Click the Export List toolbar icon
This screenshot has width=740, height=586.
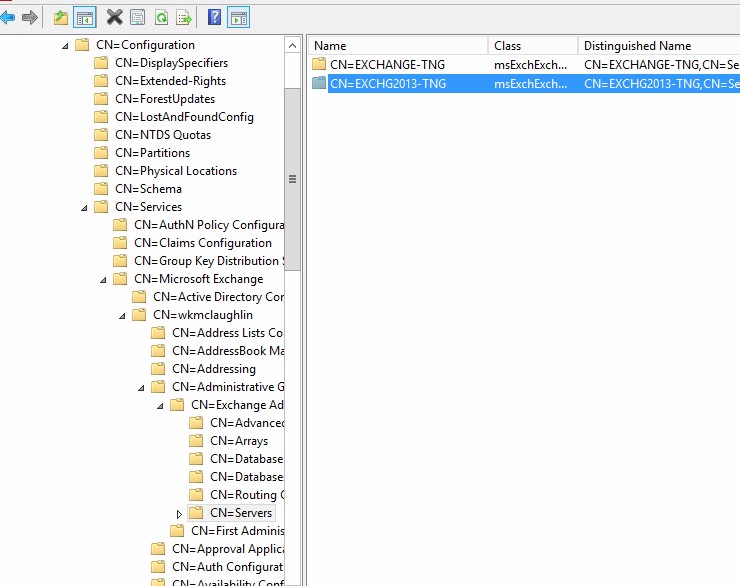coord(184,18)
